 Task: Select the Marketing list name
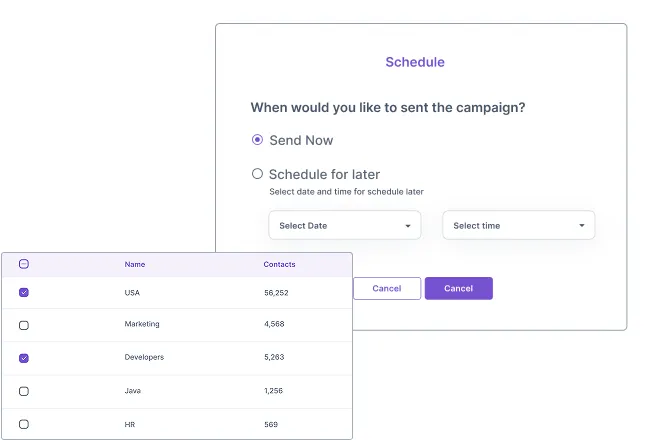142,324
